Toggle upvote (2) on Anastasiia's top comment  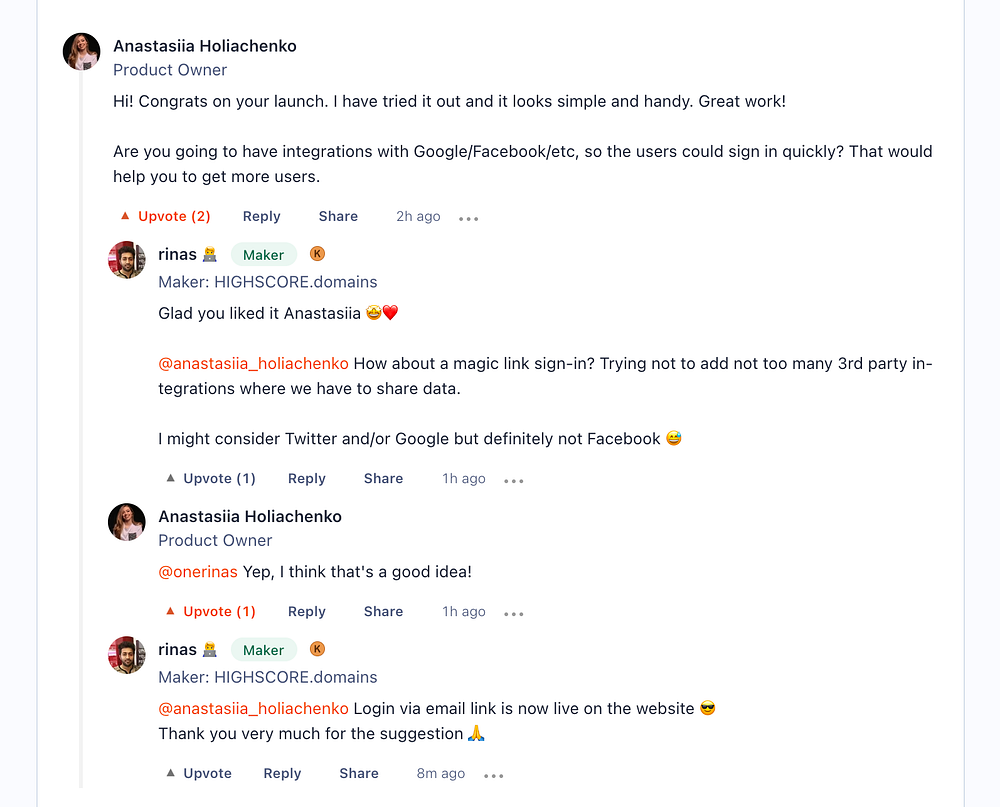165,216
